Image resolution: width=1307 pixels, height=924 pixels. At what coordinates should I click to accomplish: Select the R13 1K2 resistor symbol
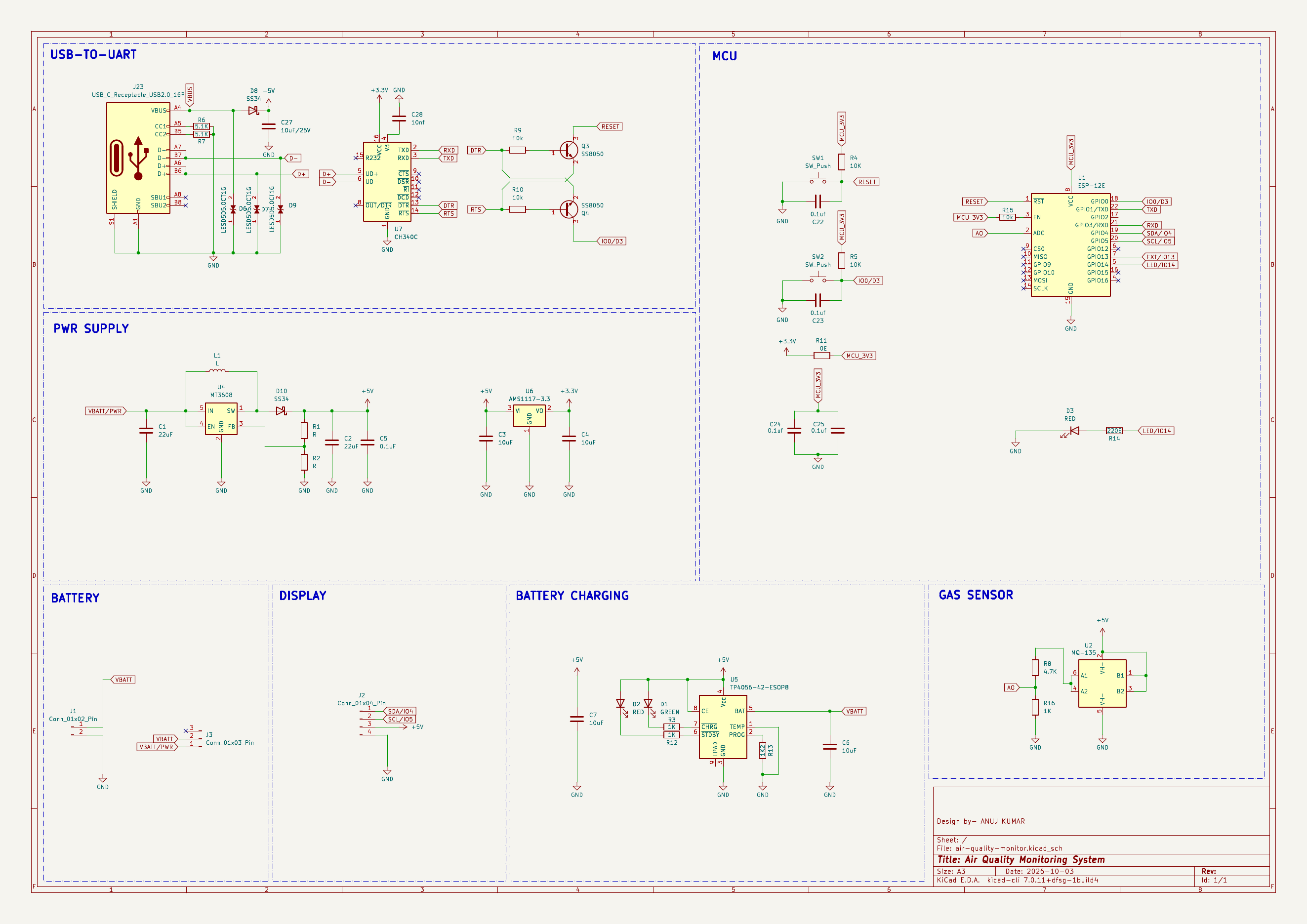pos(762,751)
